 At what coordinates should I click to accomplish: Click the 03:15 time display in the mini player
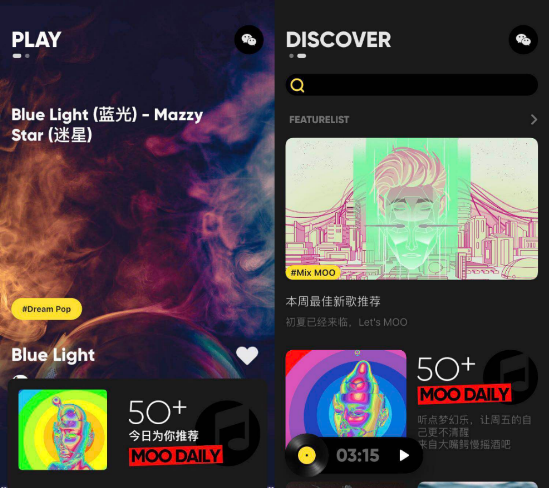pyautogui.click(x=358, y=455)
